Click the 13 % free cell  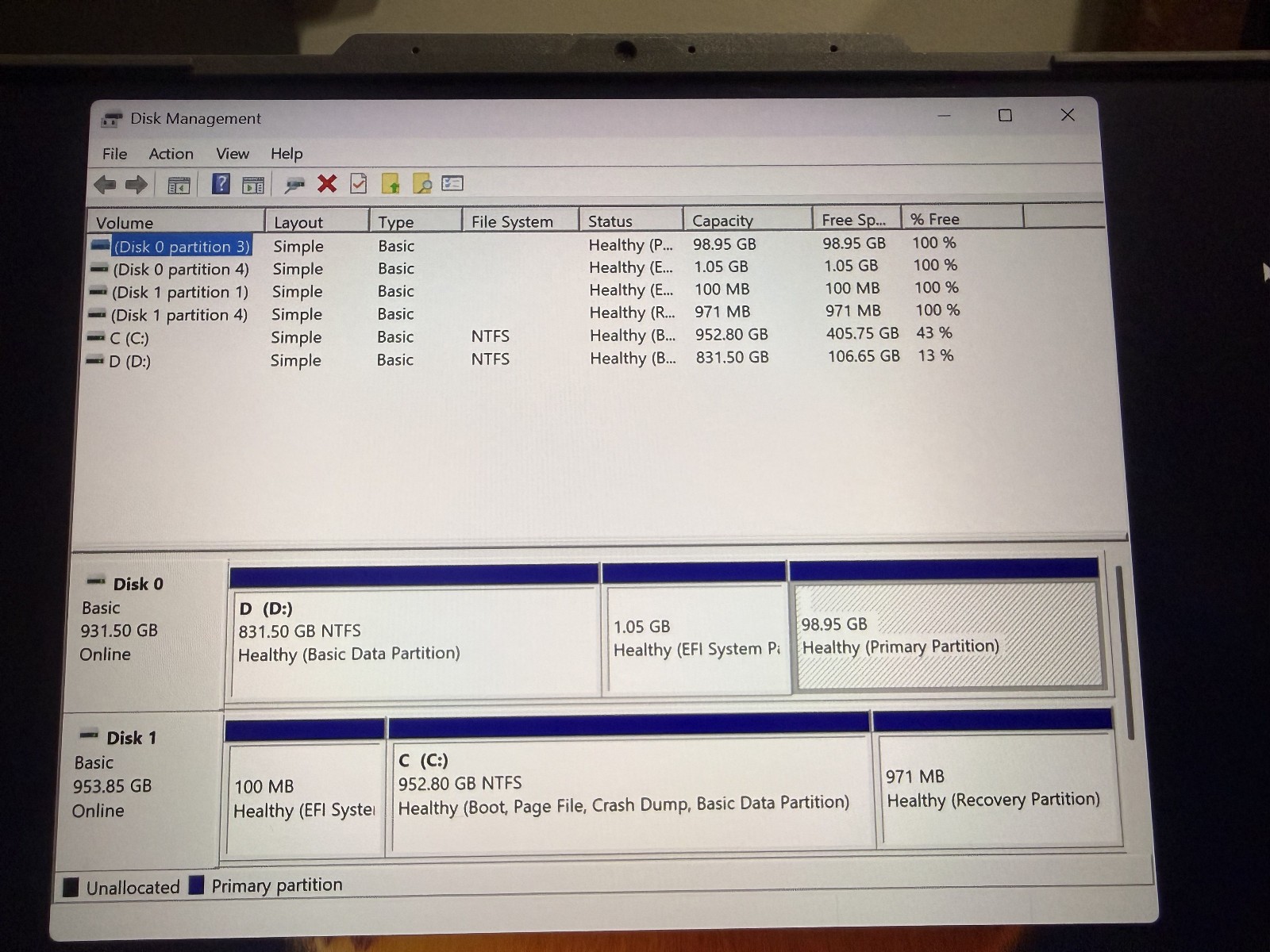click(x=936, y=355)
